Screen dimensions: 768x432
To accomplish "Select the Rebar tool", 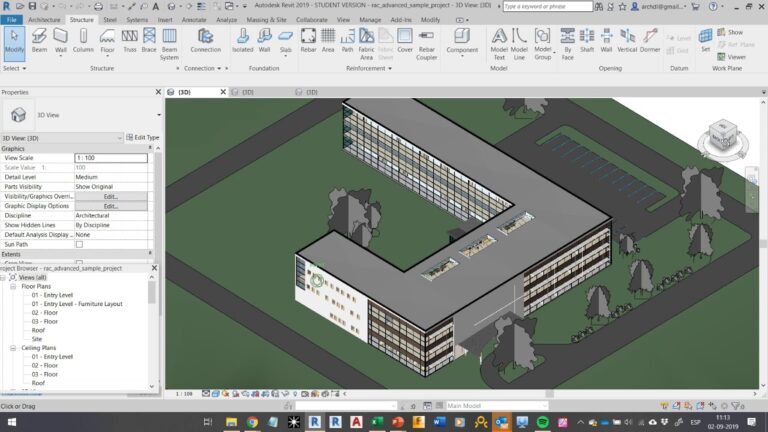I will 308,41.
